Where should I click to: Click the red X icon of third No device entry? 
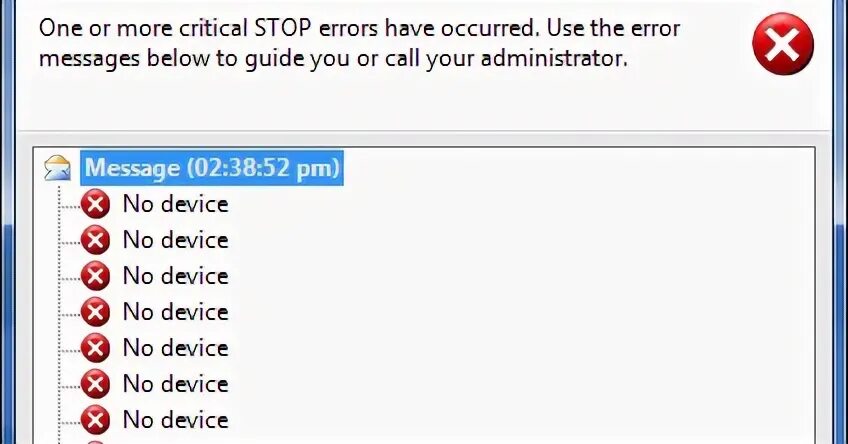[95, 276]
